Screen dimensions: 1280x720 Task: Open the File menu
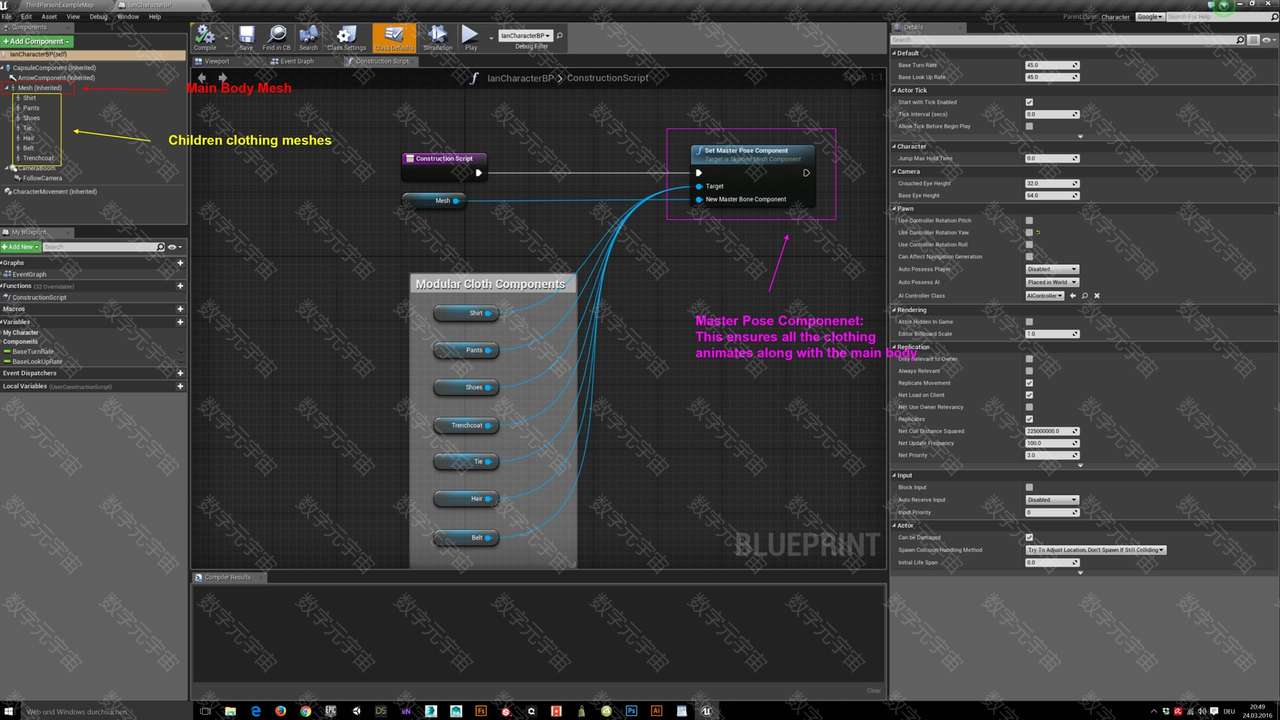pos(7,17)
